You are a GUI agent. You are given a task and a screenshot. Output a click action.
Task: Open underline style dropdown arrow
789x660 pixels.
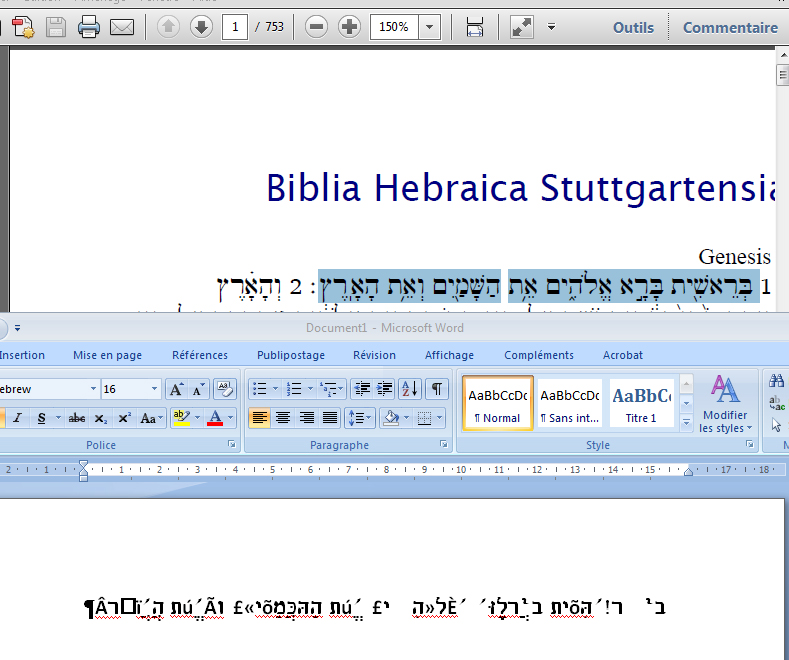(58, 418)
